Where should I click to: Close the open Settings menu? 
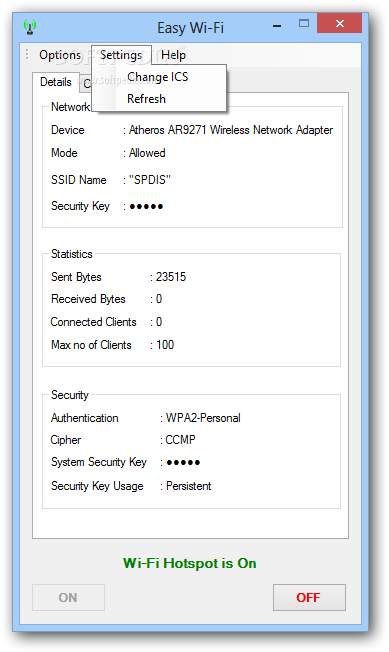121,55
